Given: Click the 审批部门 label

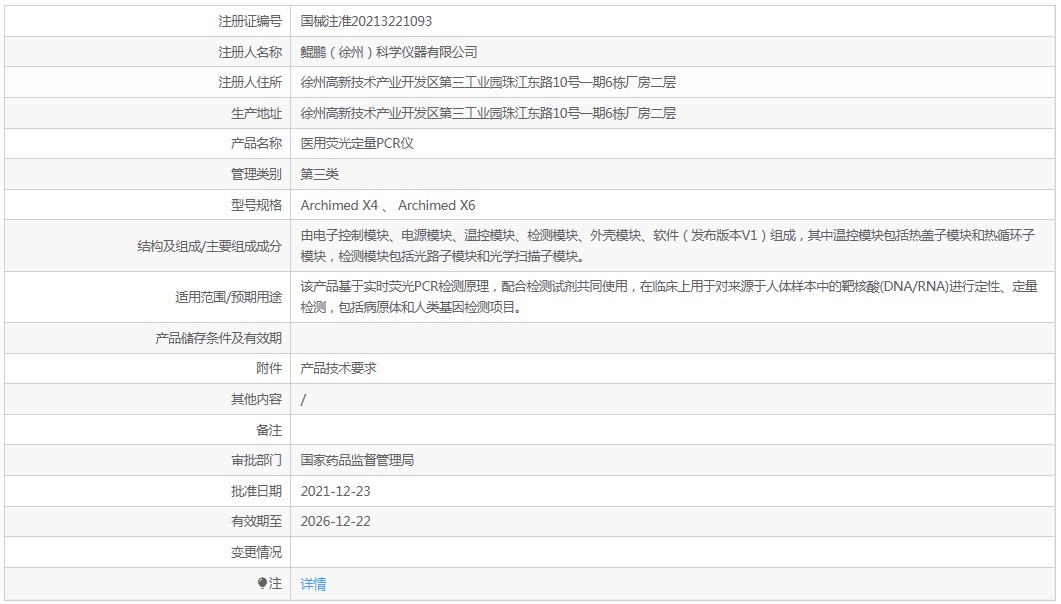Looking at the screenshot, I should click(256, 461).
